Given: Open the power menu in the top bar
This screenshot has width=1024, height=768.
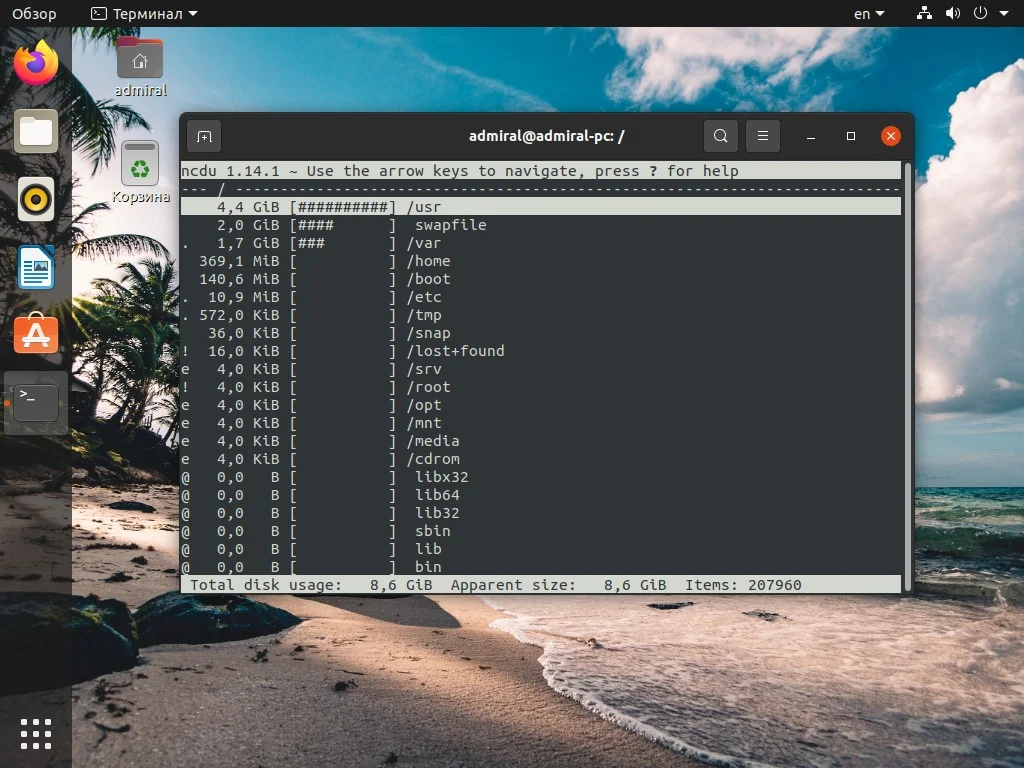Looking at the screenshot, I should (x=981, y=13).
